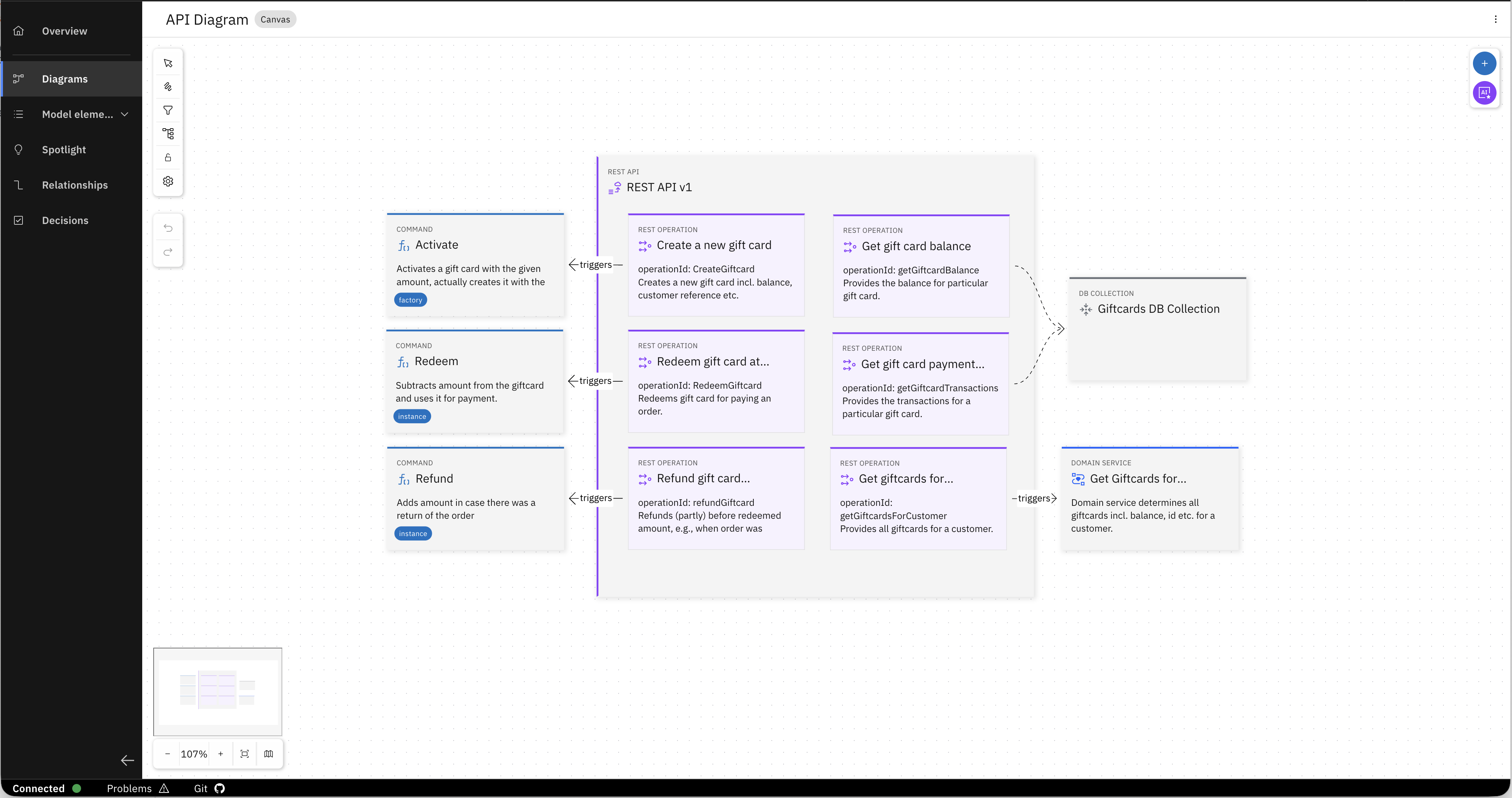Open the diagram settings gear
Viewport: 1512px width, 798px height.
[x=168, y=181]
